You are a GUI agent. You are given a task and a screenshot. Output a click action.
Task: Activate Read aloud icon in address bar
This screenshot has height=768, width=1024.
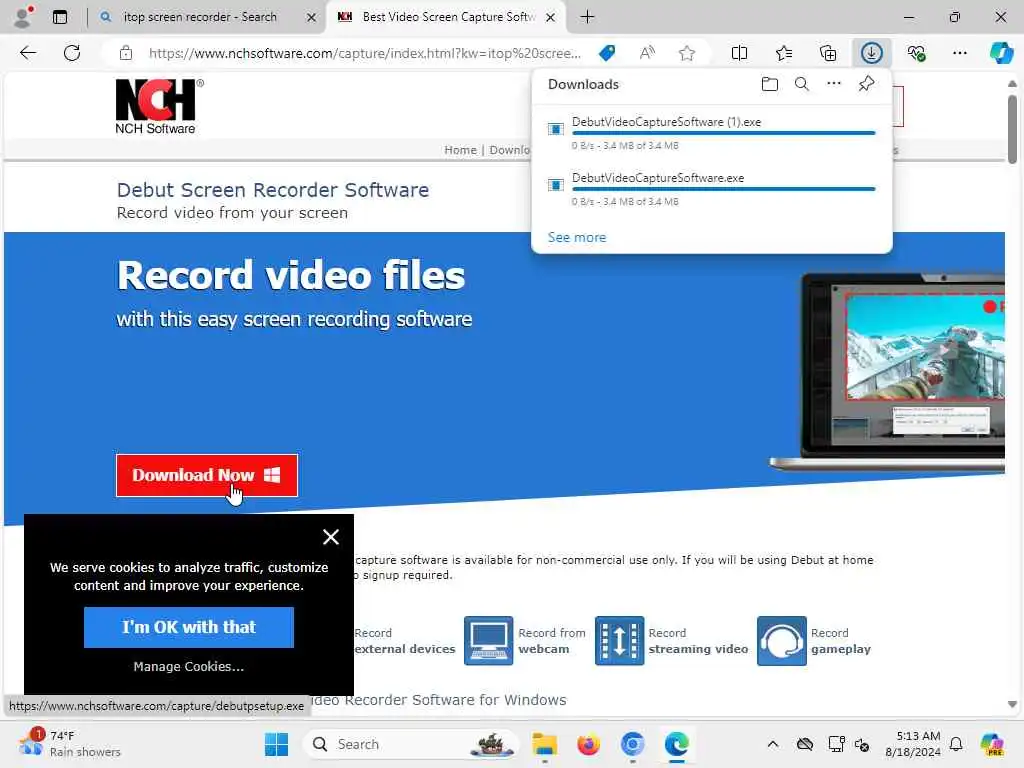click(x=647, y=53)
